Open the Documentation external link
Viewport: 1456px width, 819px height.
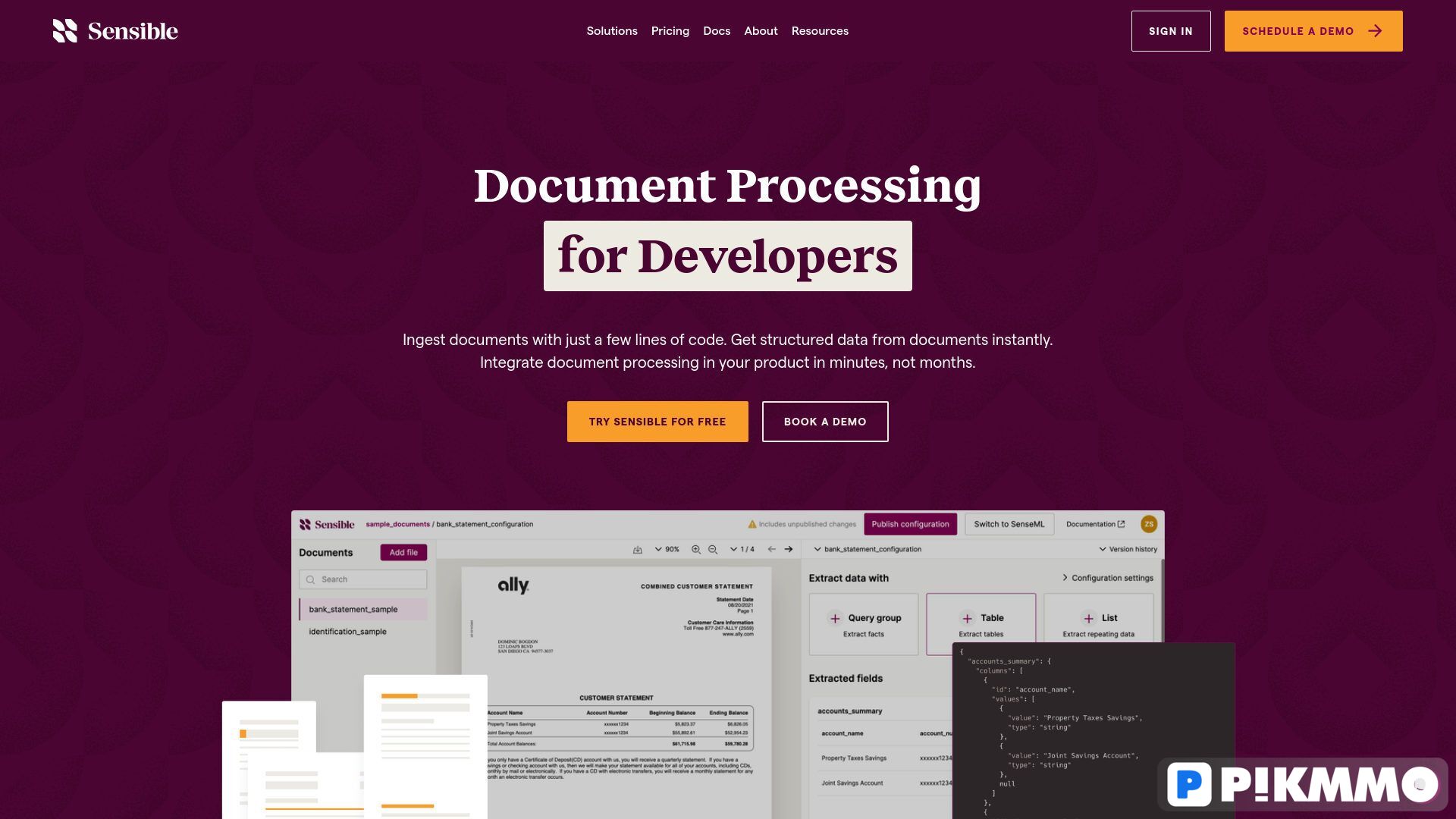click(1095, 524)
